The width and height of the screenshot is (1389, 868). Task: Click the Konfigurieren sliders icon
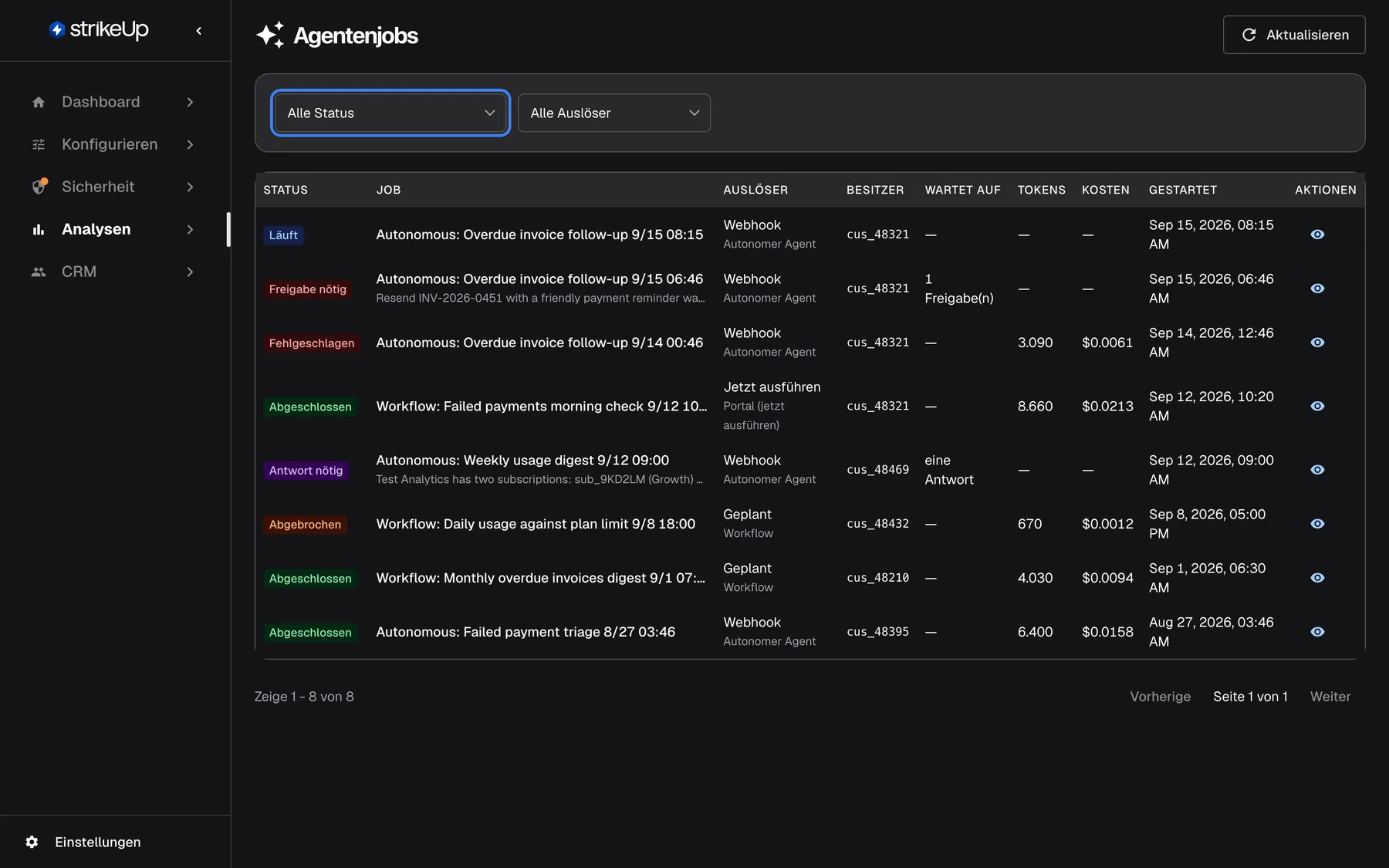pyautogui.click(x=39, y=144)
